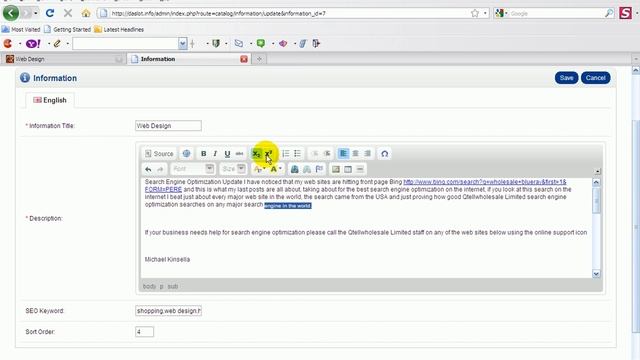Click the redo arrow in editor

coord(160,169)
